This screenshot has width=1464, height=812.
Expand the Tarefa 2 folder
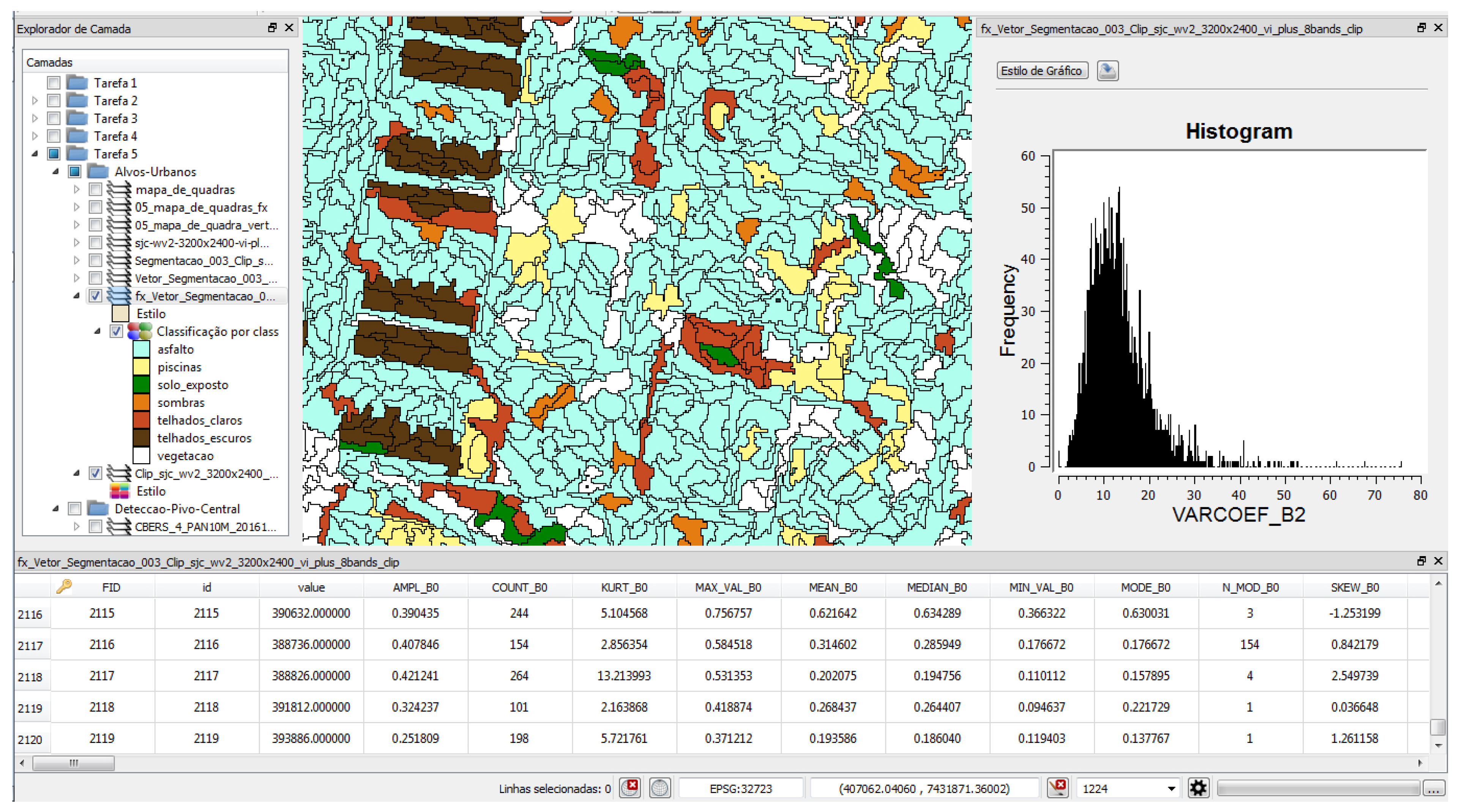[35, 101]
